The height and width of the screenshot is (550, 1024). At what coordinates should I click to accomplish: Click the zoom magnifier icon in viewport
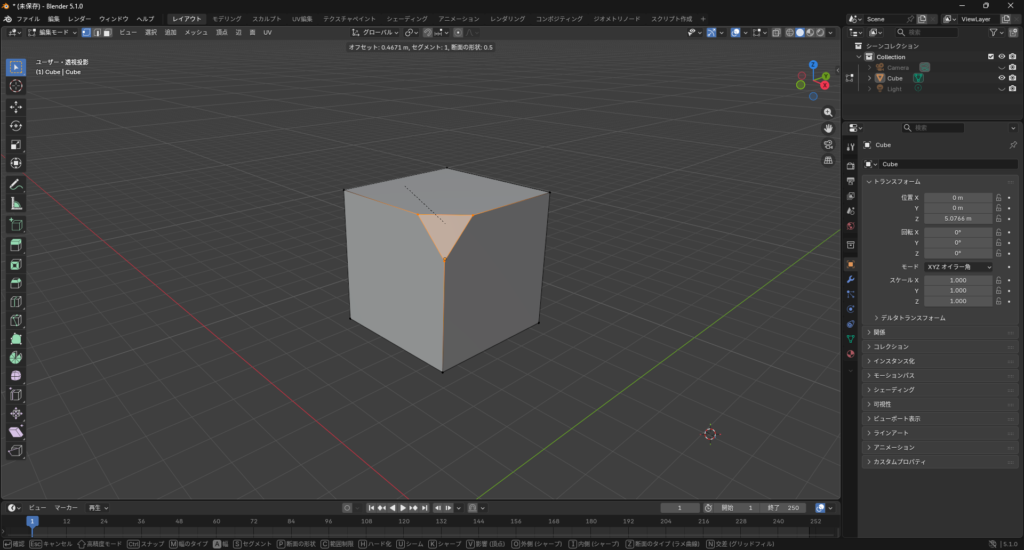pyautogui.click(x=828, y=112)
